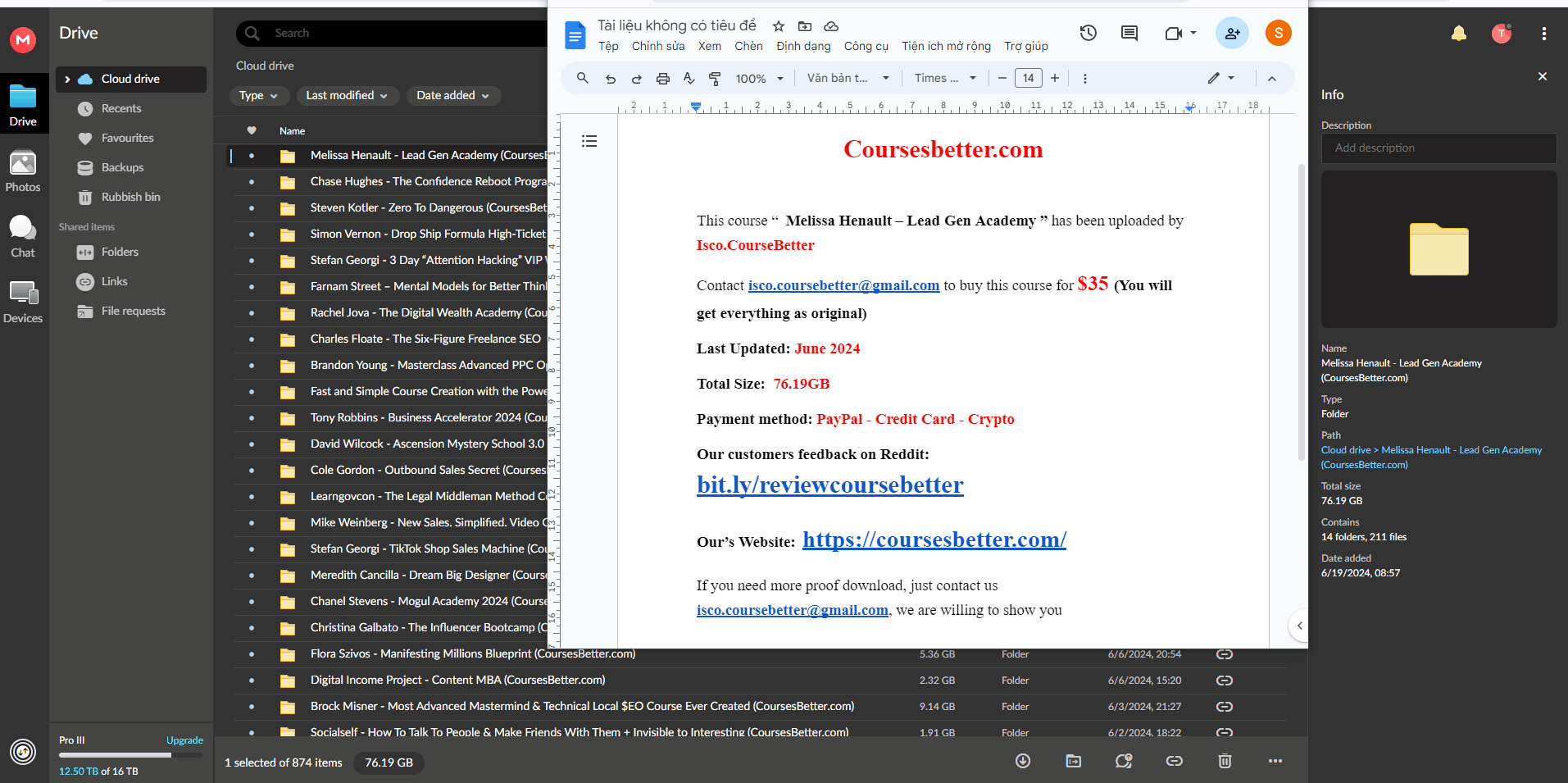1568x783 pixels.
Task: Open the Photos section in sidebar
Action: pyautogui.click(x=23, y=171)
